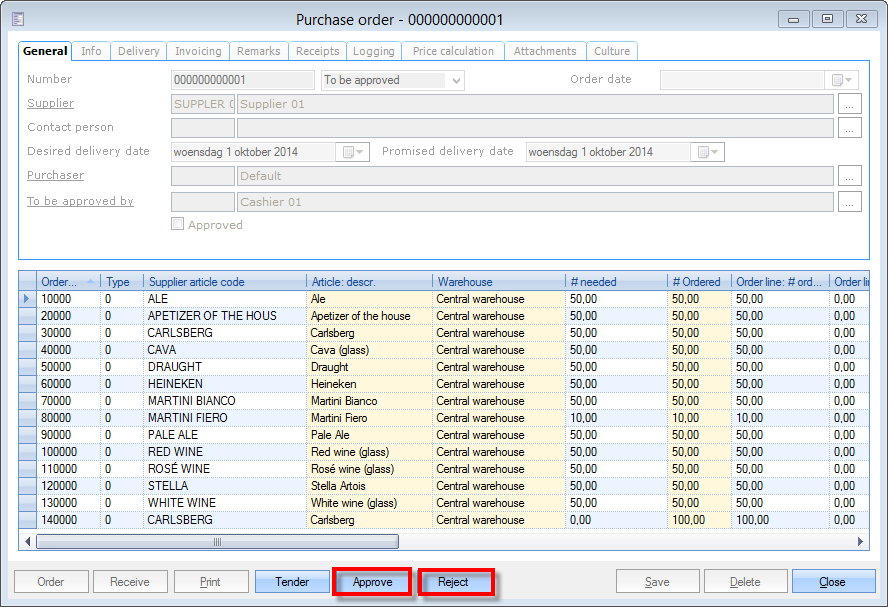Expand the 'To be approved' status dropdown
Image resolution: width=888 pixels, height=607 pixels.
[456, 80]
